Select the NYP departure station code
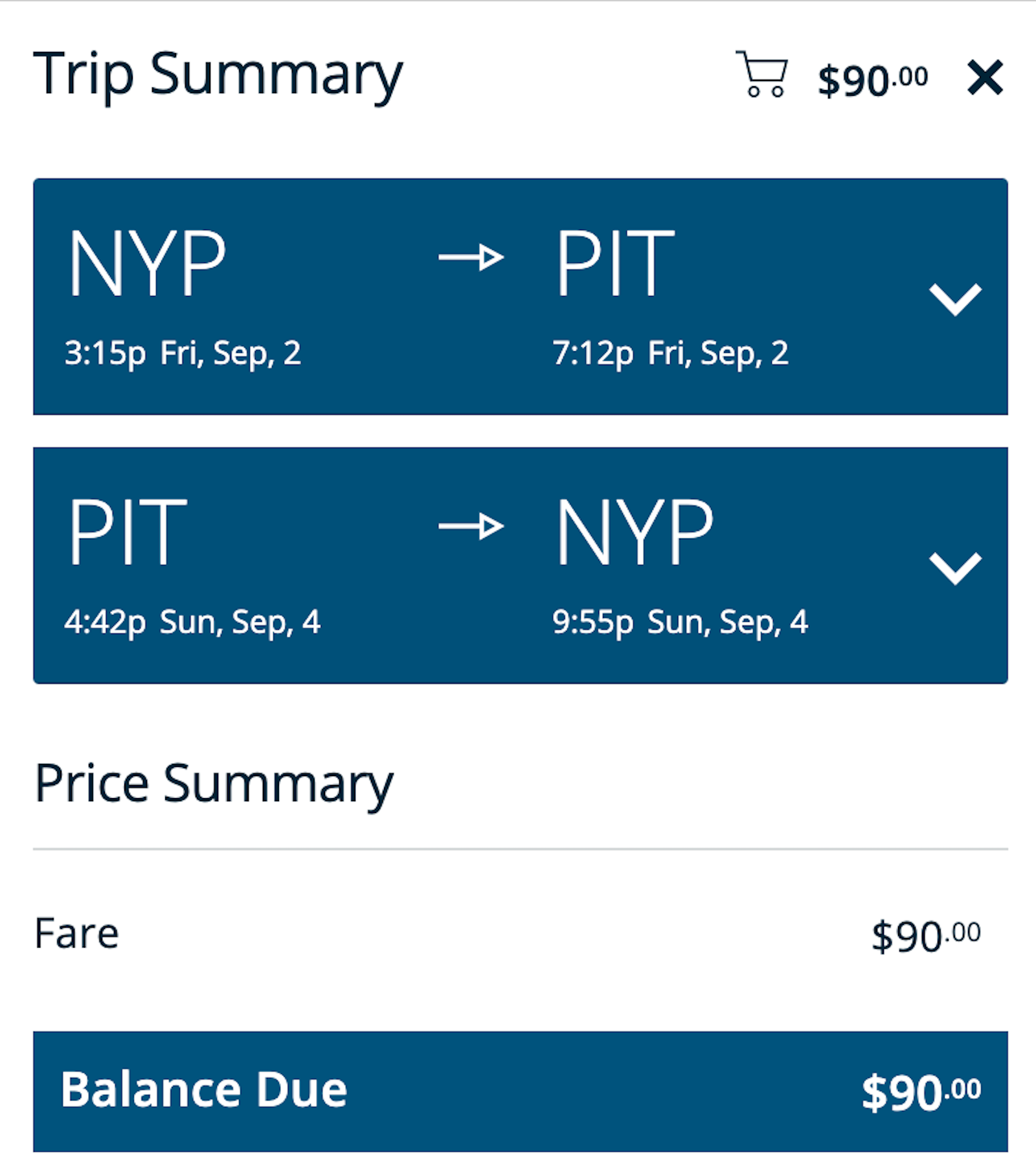Screen dimensions: 1036x1155 point(148,264)
